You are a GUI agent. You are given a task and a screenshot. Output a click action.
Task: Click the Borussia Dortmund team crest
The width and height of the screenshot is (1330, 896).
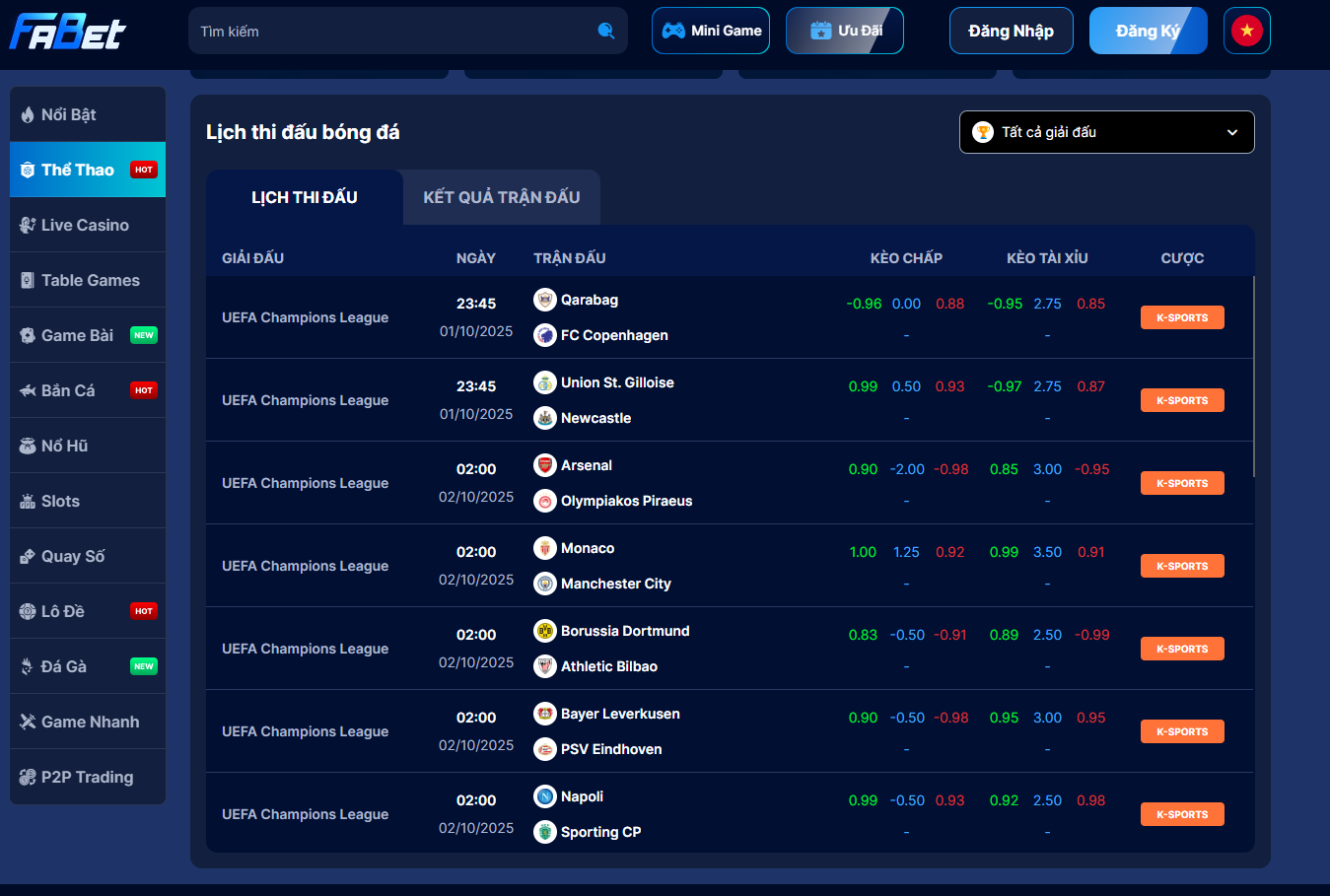coord(545,631)
